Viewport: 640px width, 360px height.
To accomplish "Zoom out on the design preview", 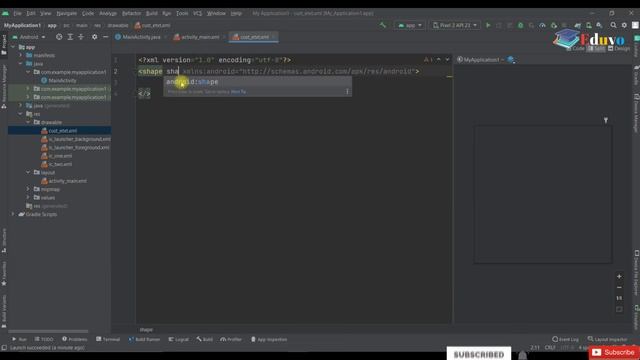I will tap(619, 287).
